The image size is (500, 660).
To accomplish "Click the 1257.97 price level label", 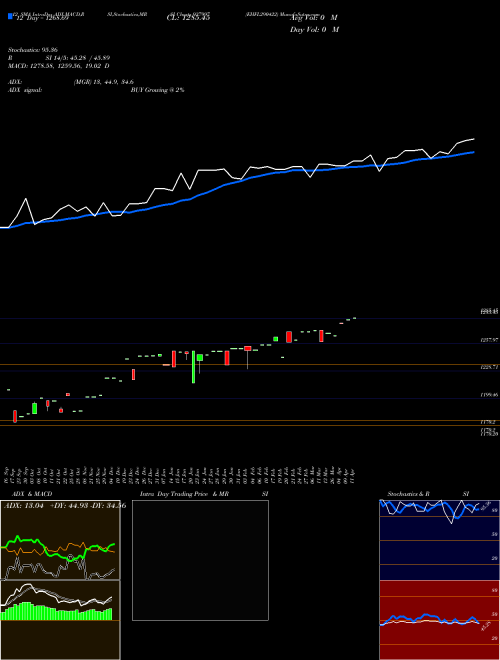I will [490, 339].
